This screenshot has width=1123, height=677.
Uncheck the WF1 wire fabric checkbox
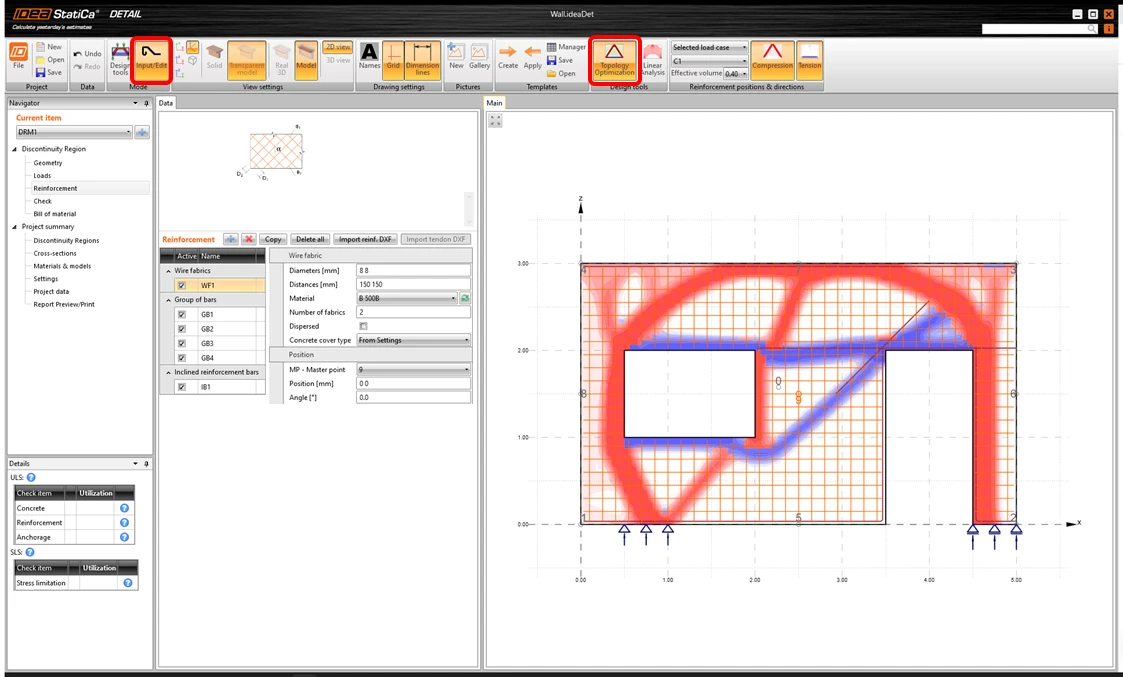click(182, 285)
